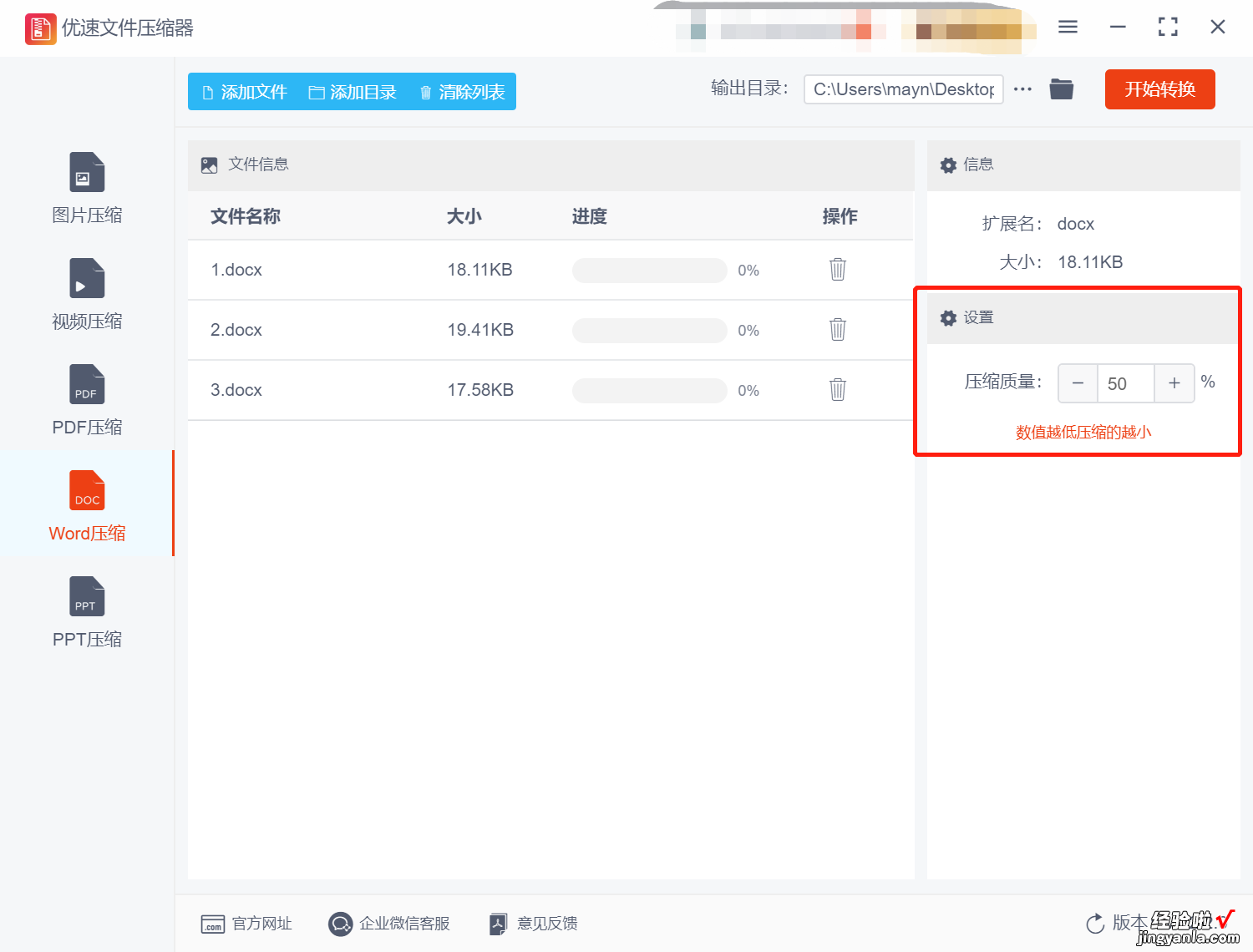Click the 优速文件压缩器 app logo
The height and width of the screenshot is (952, 1253).
coord(40,28)
